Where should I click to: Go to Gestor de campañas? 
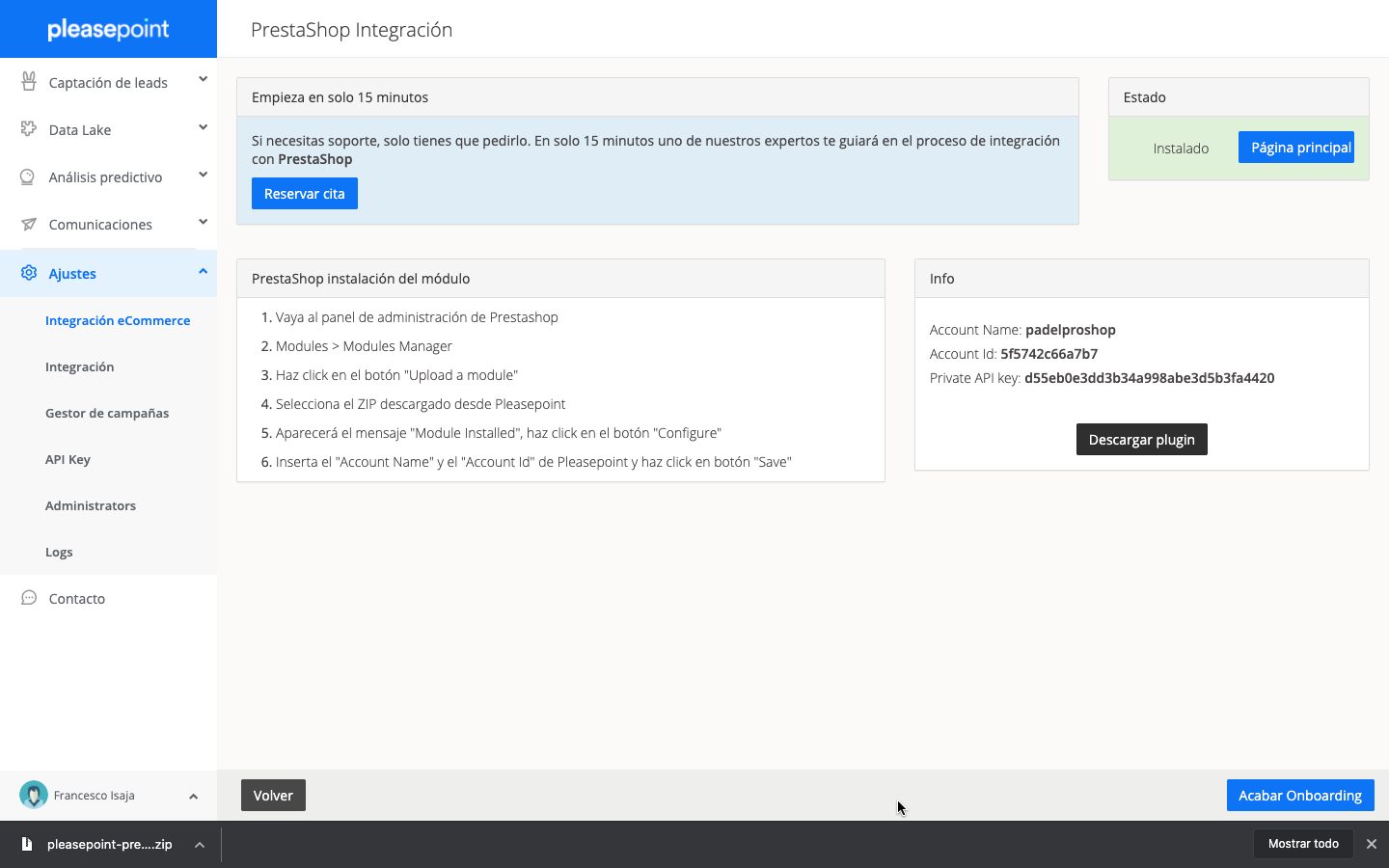click(x=107, y=413)
